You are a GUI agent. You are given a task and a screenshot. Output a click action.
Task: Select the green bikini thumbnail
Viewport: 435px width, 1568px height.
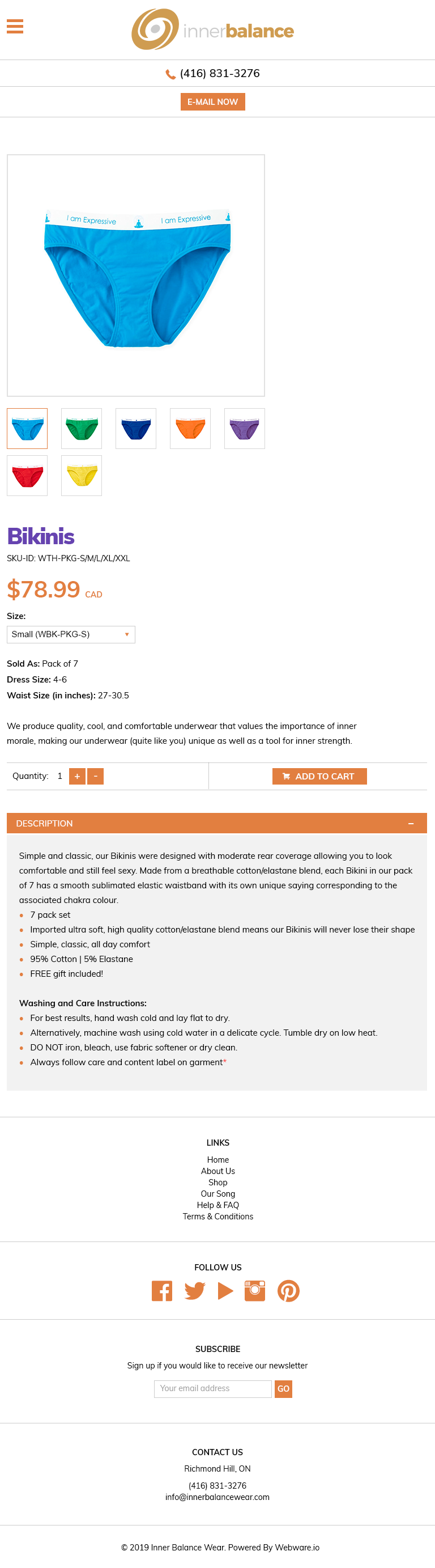tap(82, 429)
